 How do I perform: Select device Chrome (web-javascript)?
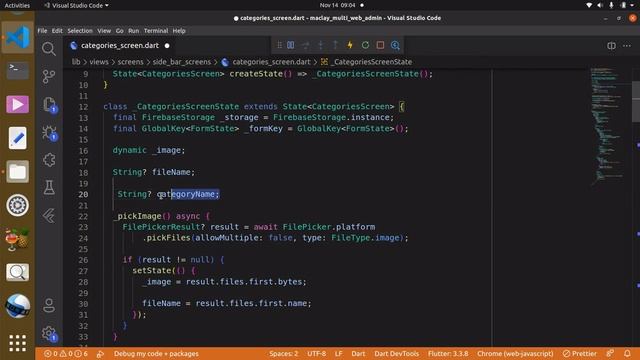(x=515, y=353)
